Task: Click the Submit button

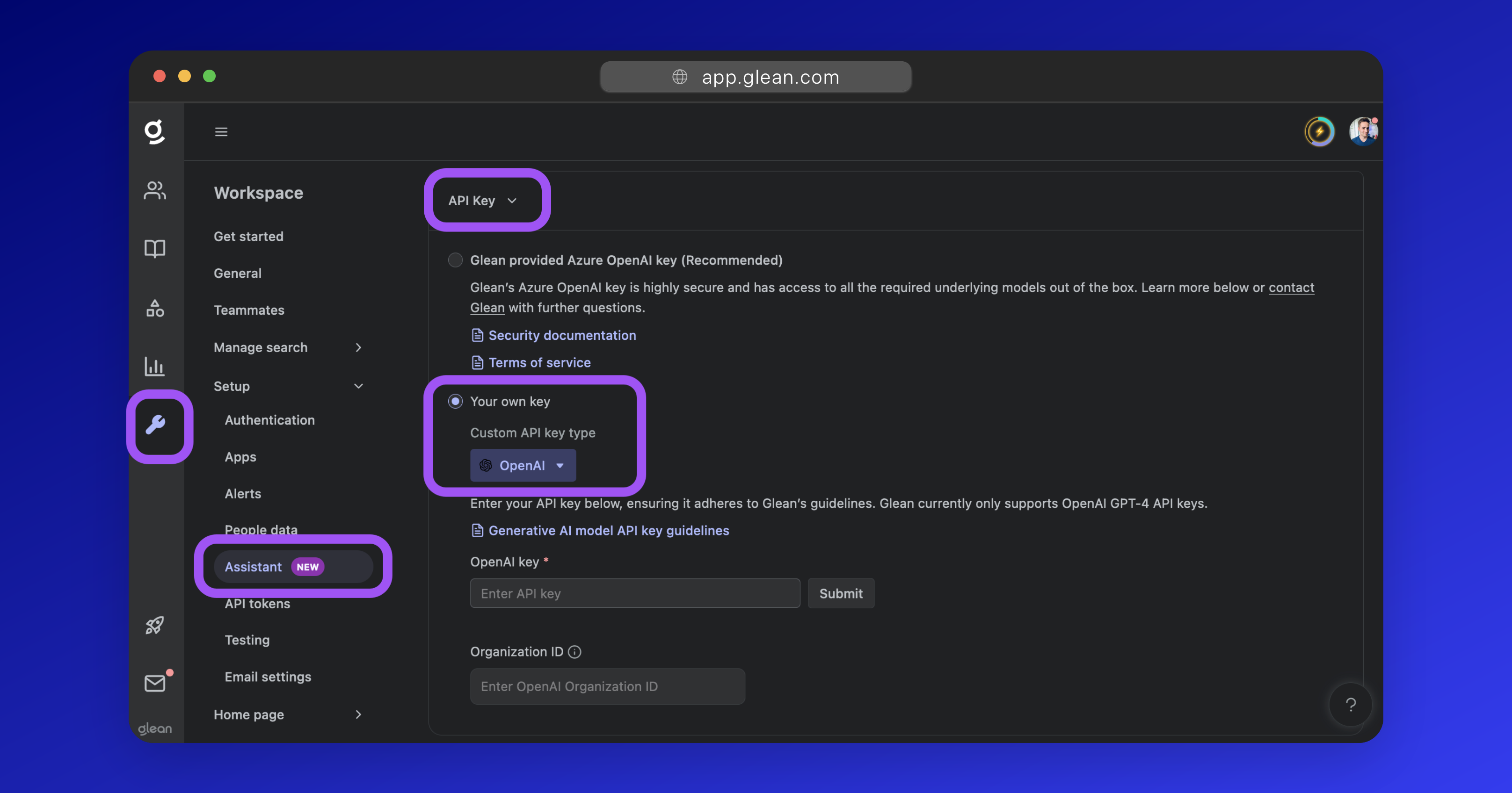Action: (x=841, y=593)
